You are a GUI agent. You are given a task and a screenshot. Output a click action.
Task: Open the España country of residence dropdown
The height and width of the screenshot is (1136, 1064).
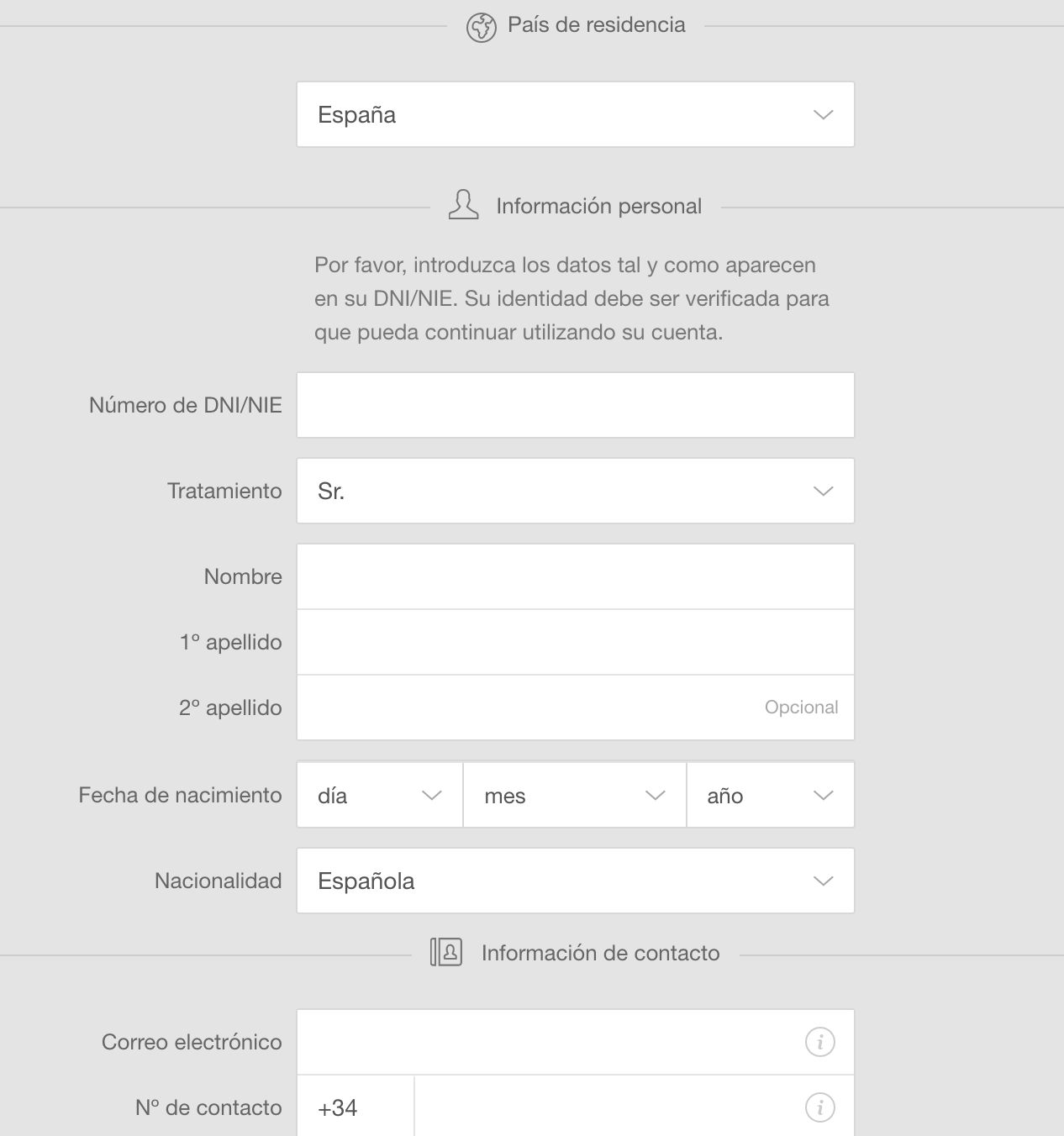click(576, 114)
